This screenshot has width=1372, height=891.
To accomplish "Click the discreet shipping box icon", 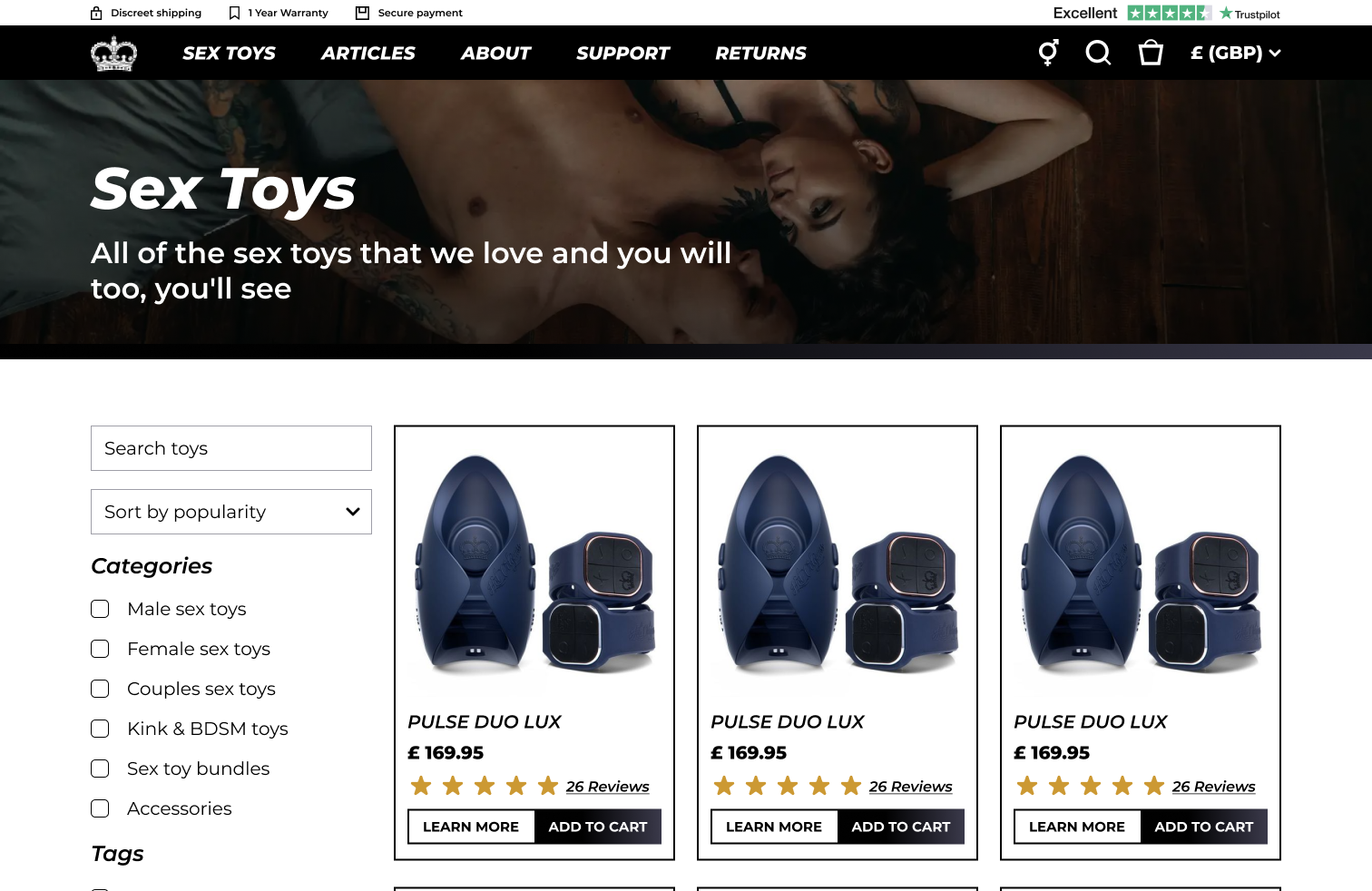I will pos(95,12).
